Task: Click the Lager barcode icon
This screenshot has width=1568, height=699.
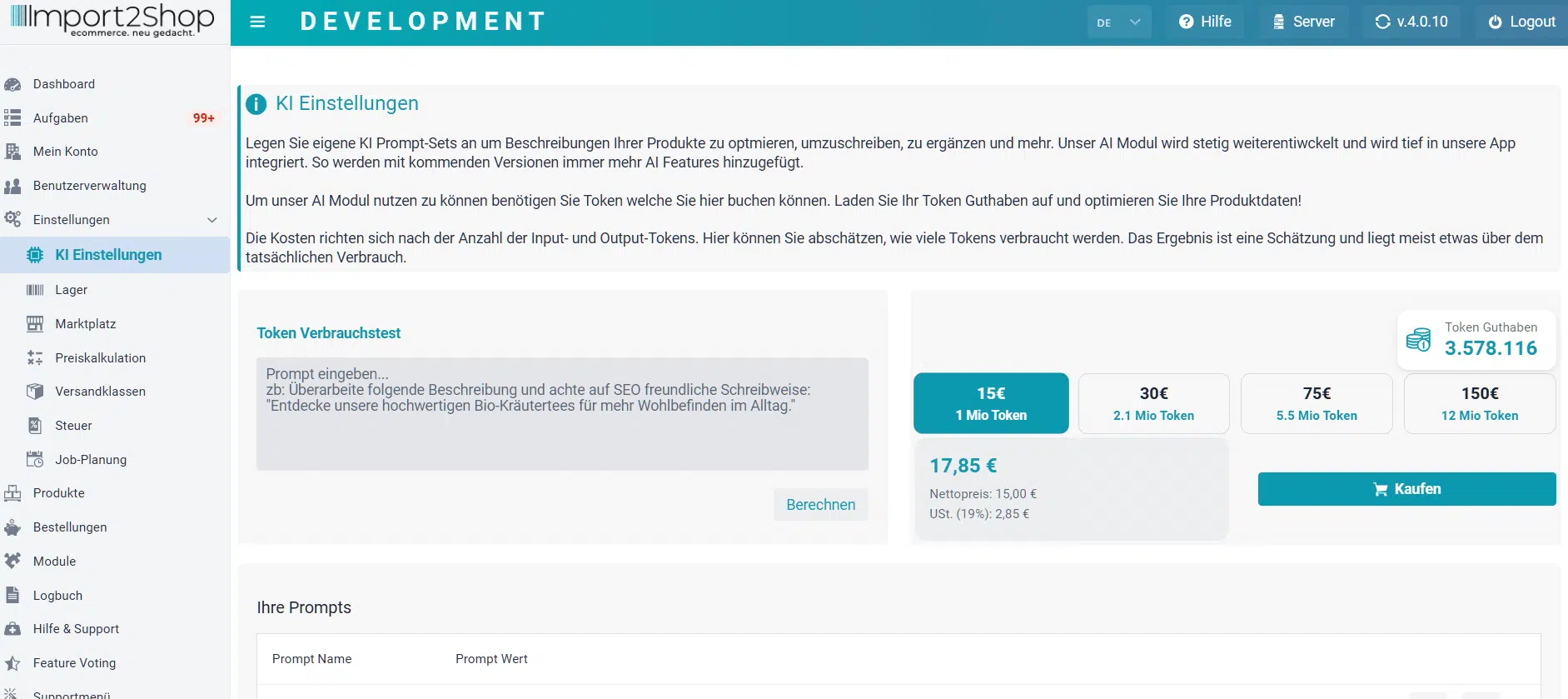Action: coord(35,290)
